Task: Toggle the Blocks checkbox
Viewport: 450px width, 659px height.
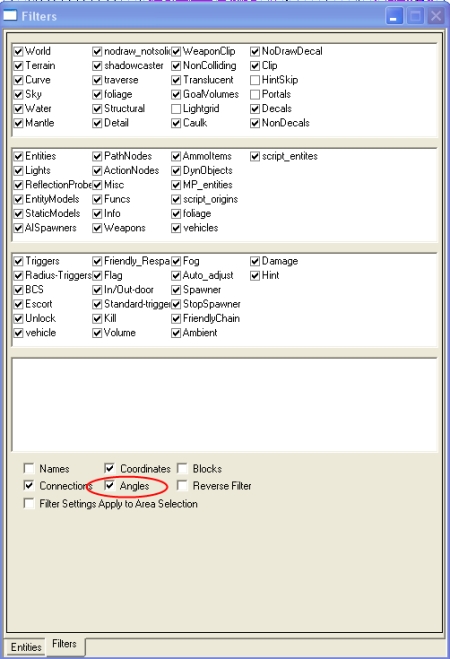Action: coord(182,468)
